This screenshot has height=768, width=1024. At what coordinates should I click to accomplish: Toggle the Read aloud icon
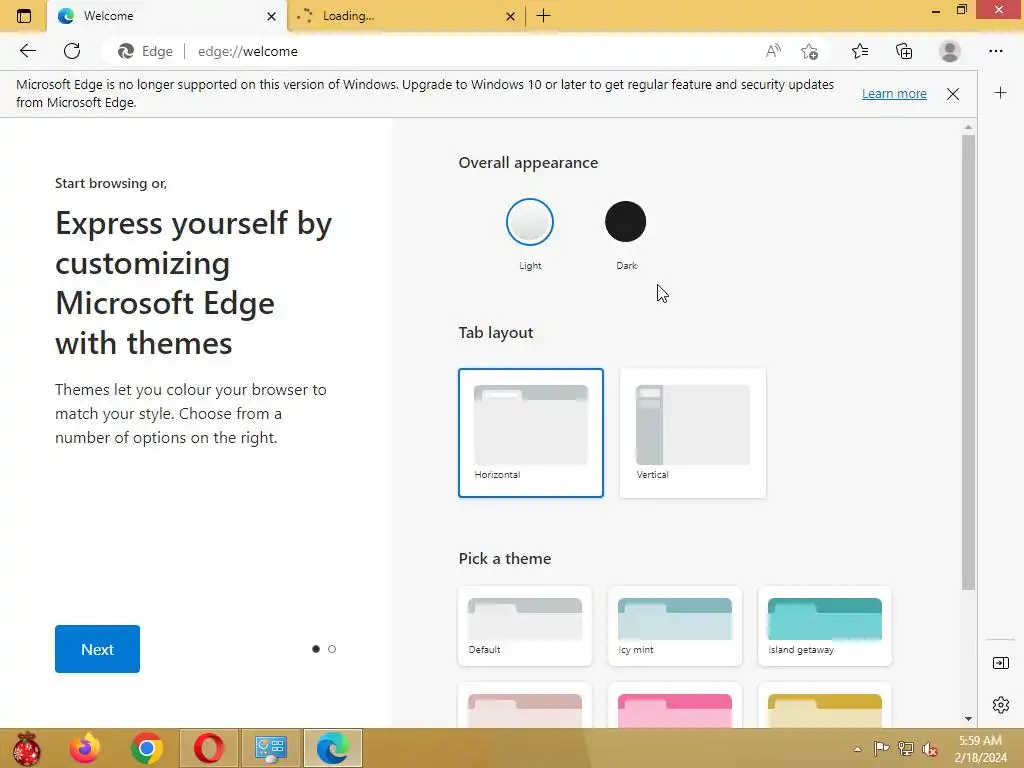[773, 51]
